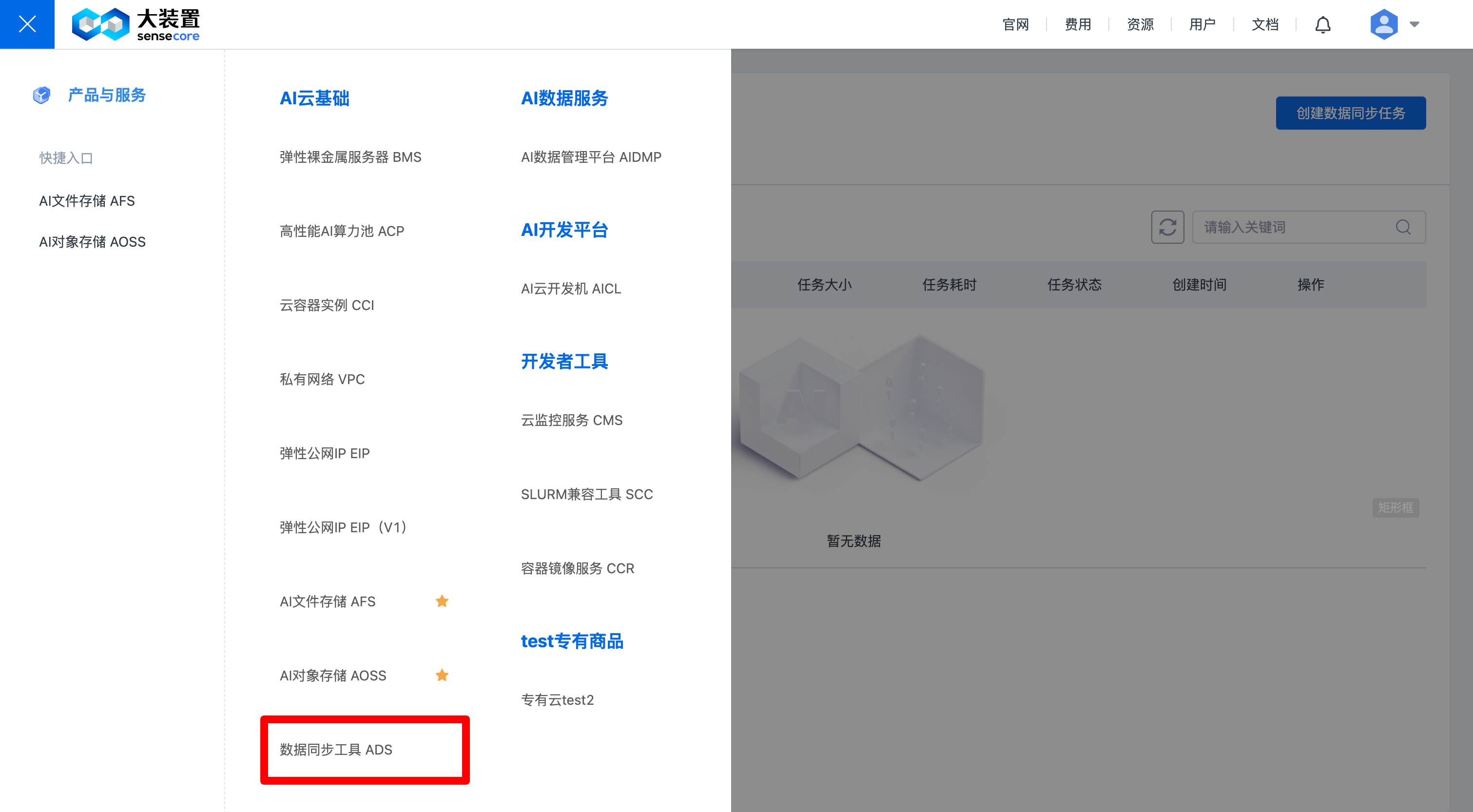This screenshot has height=812, width=1473.
Task: Close the products menu with X icon
Action: tap(27, 24)
